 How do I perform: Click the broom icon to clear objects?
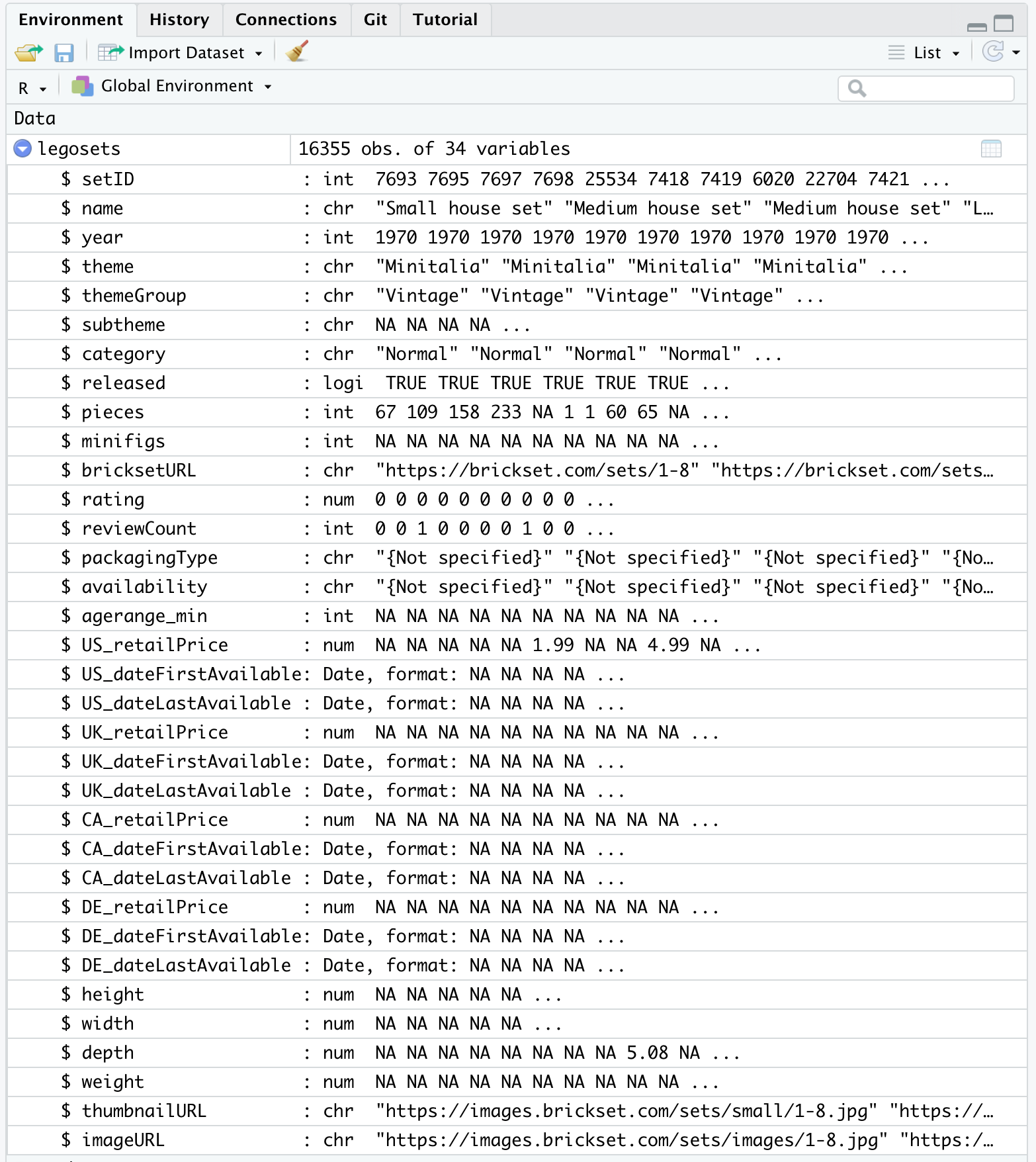pos(297,52)
